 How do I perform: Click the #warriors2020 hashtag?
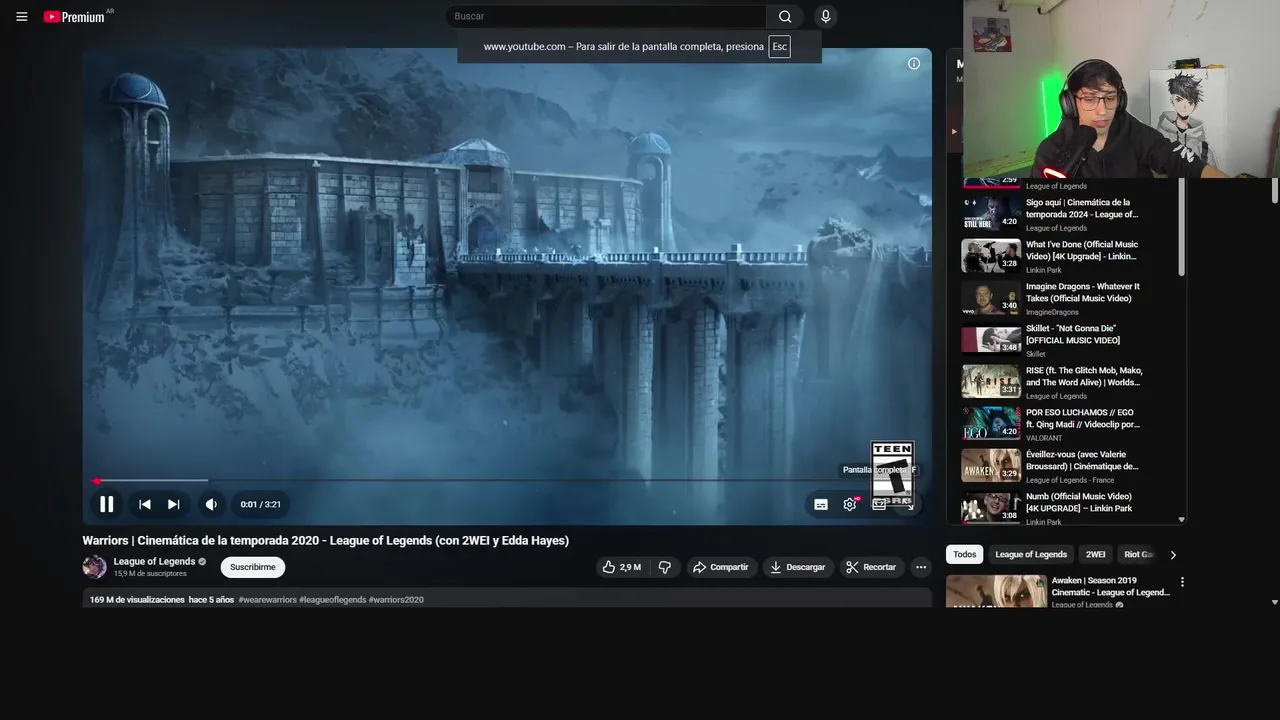pos(396,600)
